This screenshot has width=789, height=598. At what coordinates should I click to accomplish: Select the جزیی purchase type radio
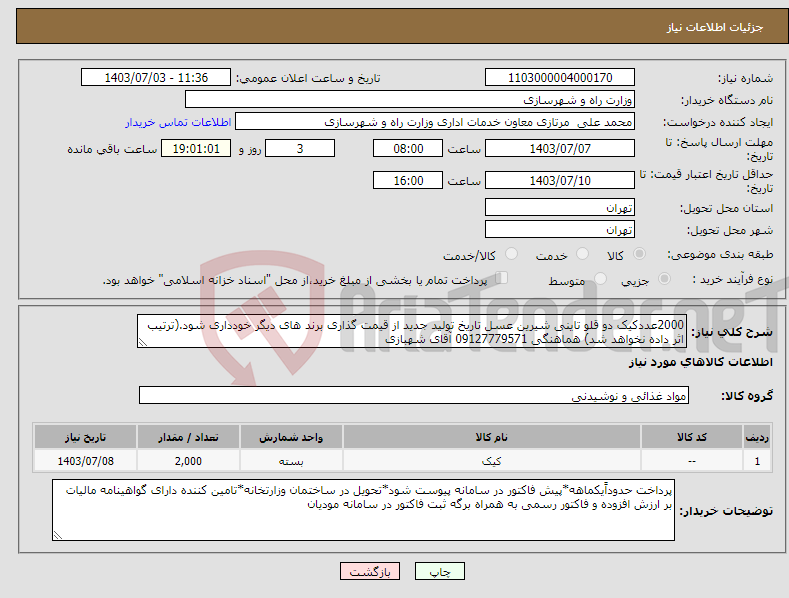(664, 279)
